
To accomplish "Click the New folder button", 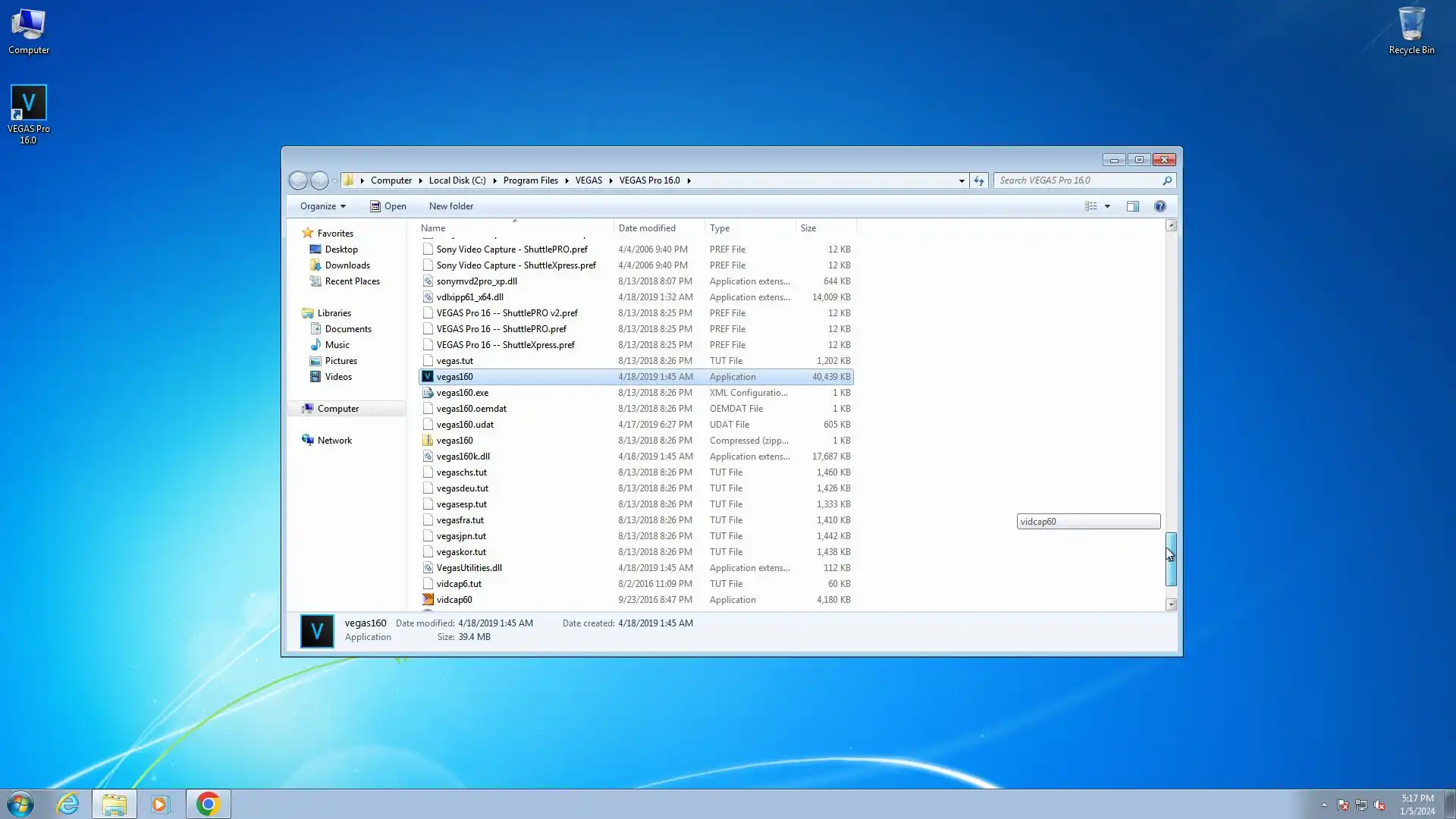I will (450, 206).
